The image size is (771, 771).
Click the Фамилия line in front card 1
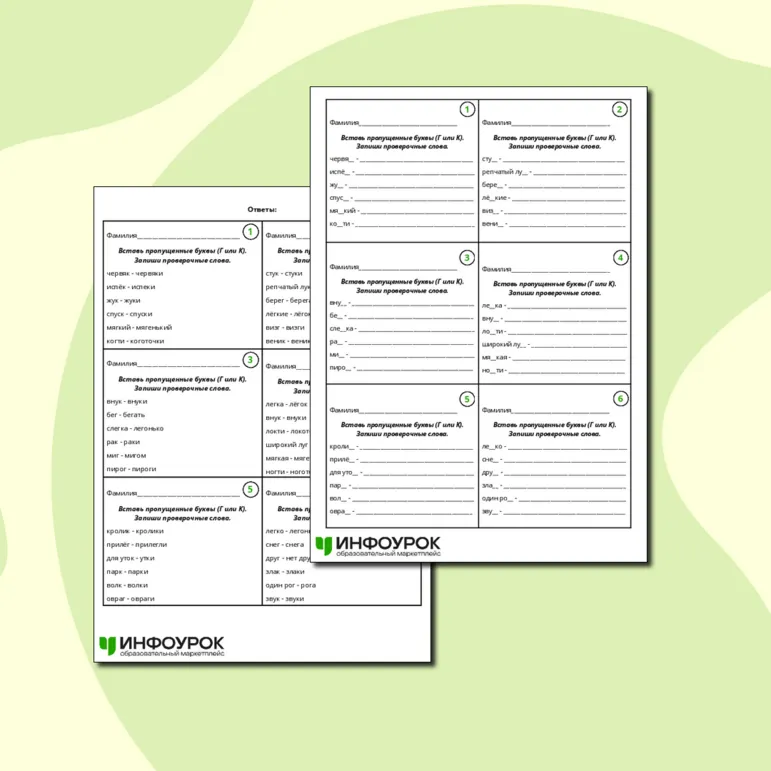click(393, 122)
